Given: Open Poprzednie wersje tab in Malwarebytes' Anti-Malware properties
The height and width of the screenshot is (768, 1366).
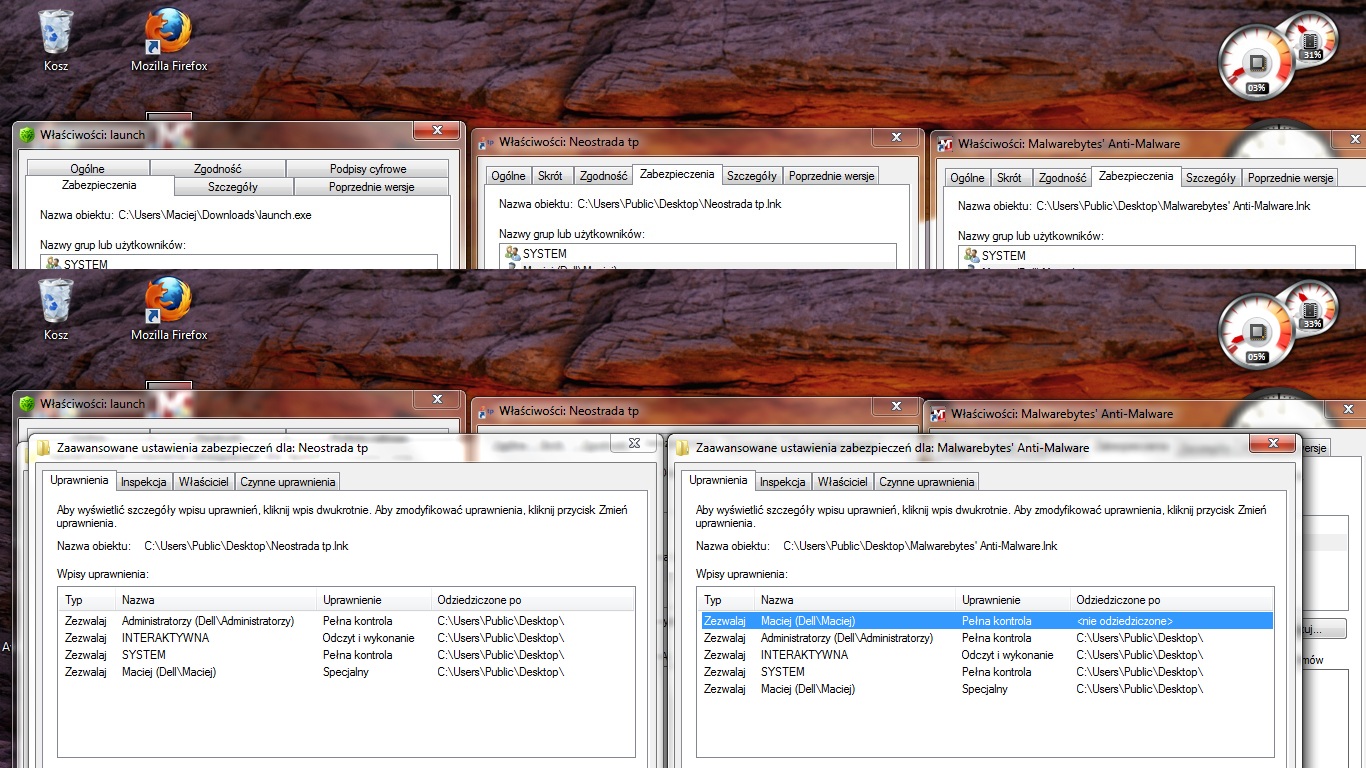Looking at the screenshot, I should pos(1291,178).
